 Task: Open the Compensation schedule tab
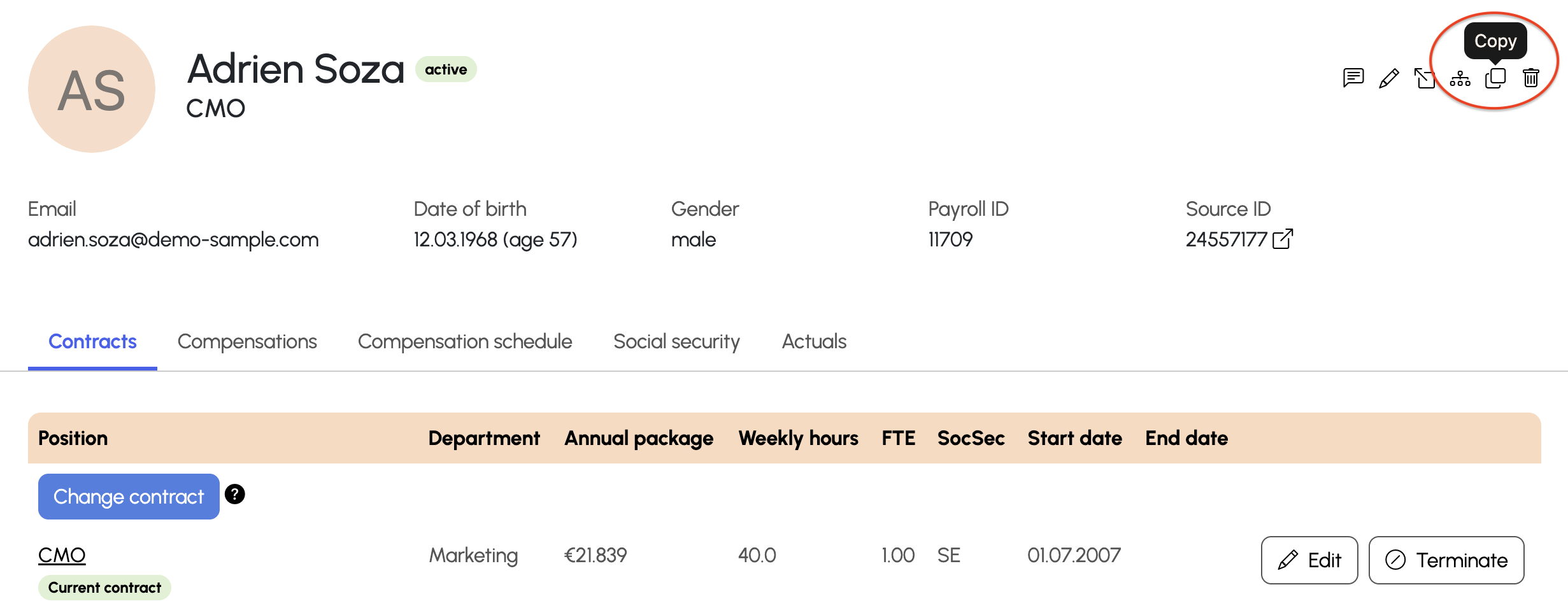coord(465,341)
